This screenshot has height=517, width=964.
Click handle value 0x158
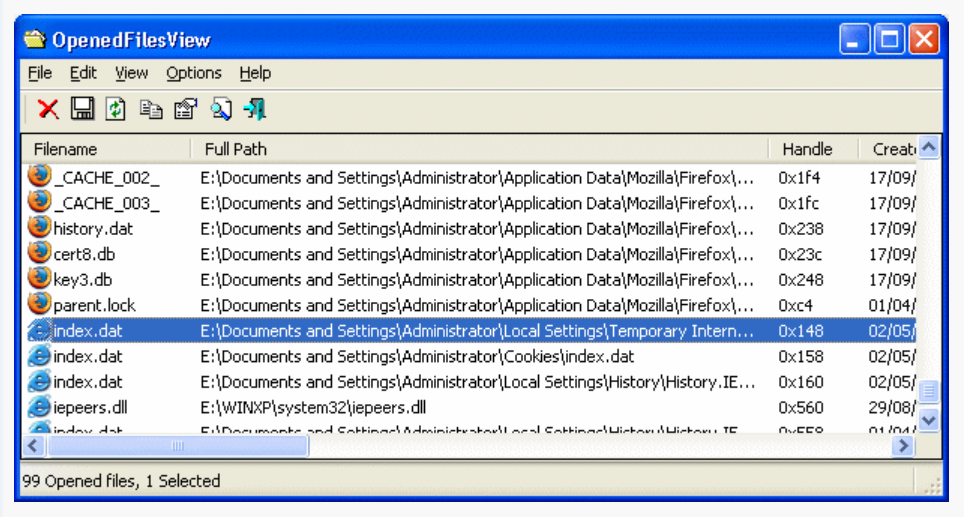pyautogui.click(x=800, y=357)
